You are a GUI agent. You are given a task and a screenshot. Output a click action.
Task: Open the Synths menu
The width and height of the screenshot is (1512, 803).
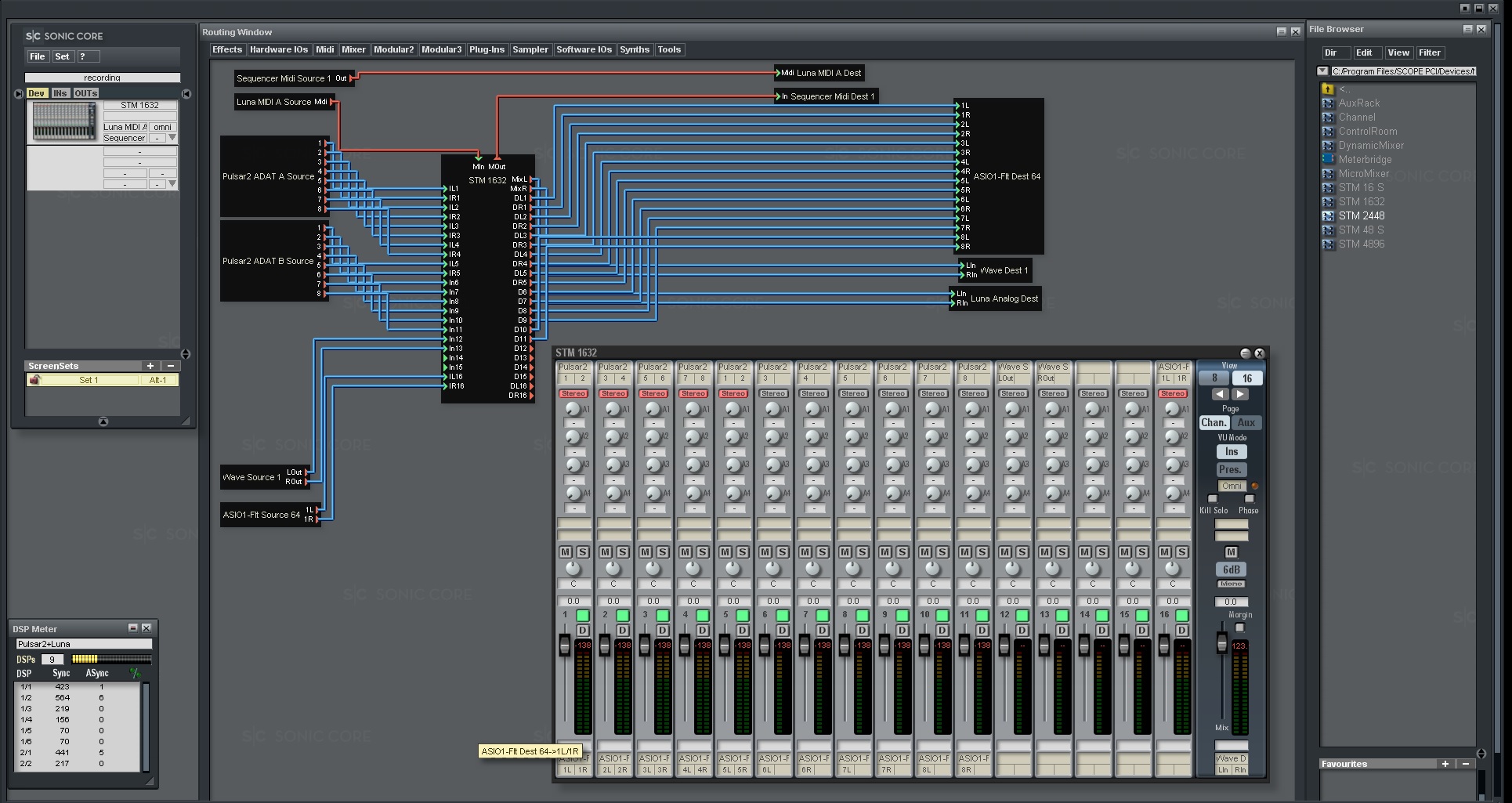[635, 49]
